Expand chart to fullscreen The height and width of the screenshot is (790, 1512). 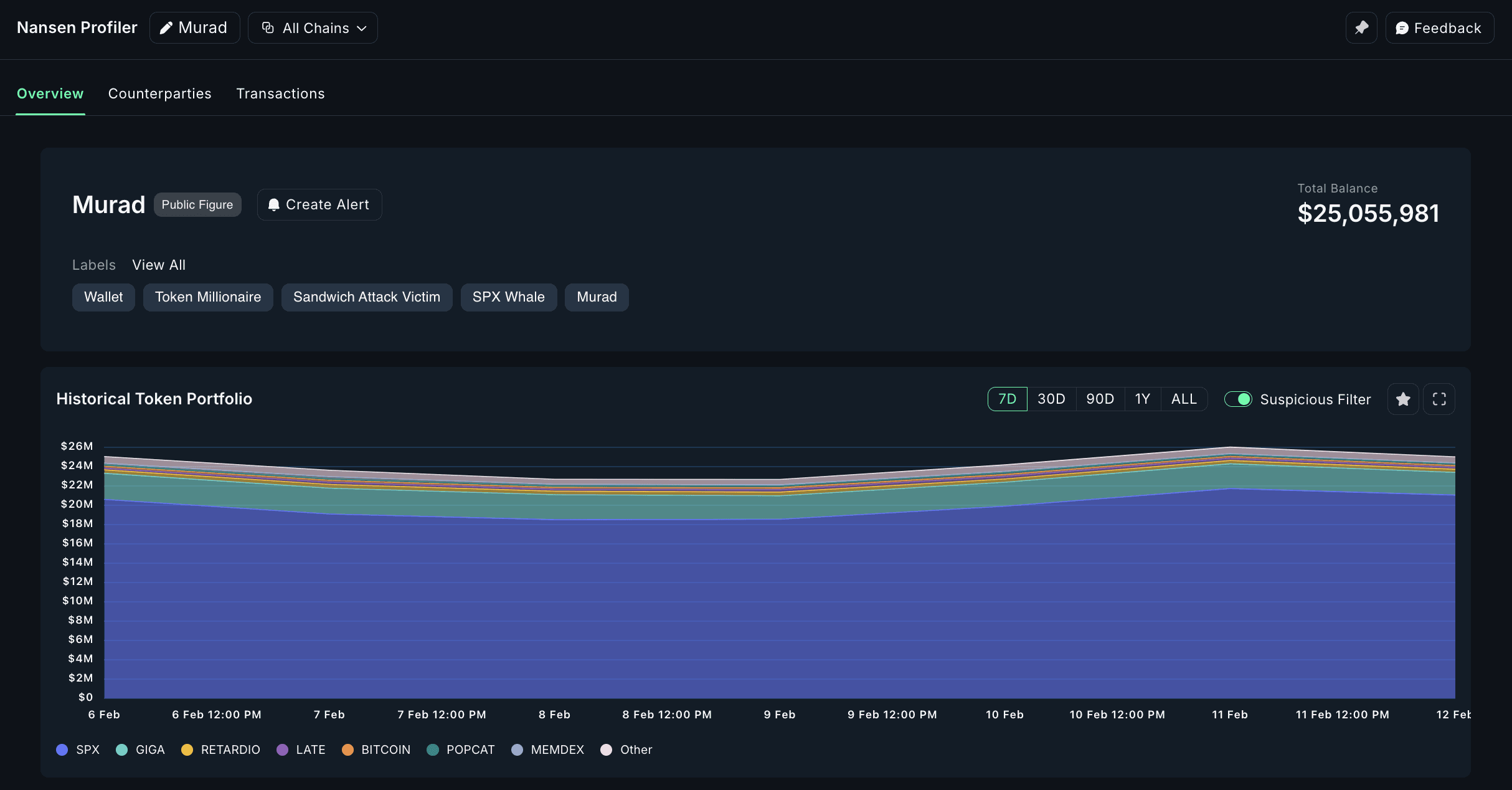[1439, 399]
